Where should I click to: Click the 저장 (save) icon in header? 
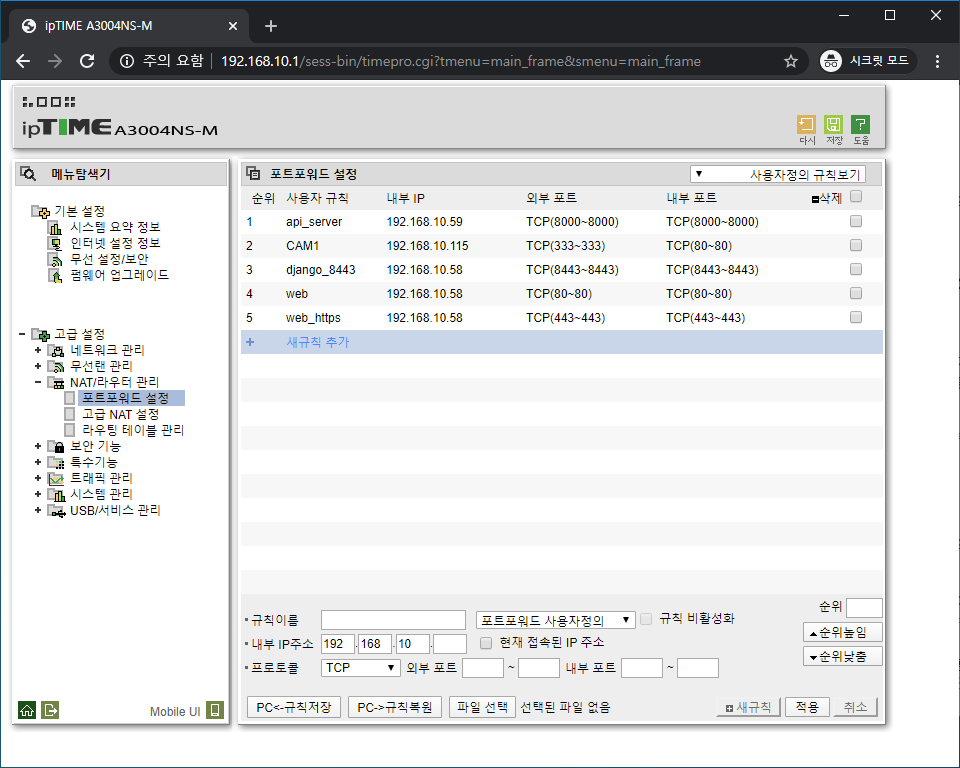[x=833, y=125]
